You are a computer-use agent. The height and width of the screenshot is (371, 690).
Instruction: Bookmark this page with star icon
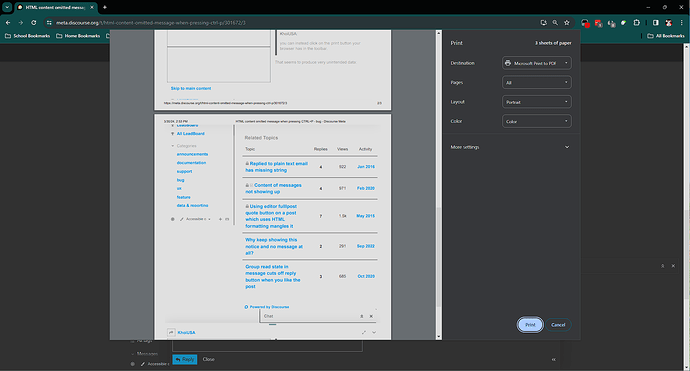coord(567,22)
